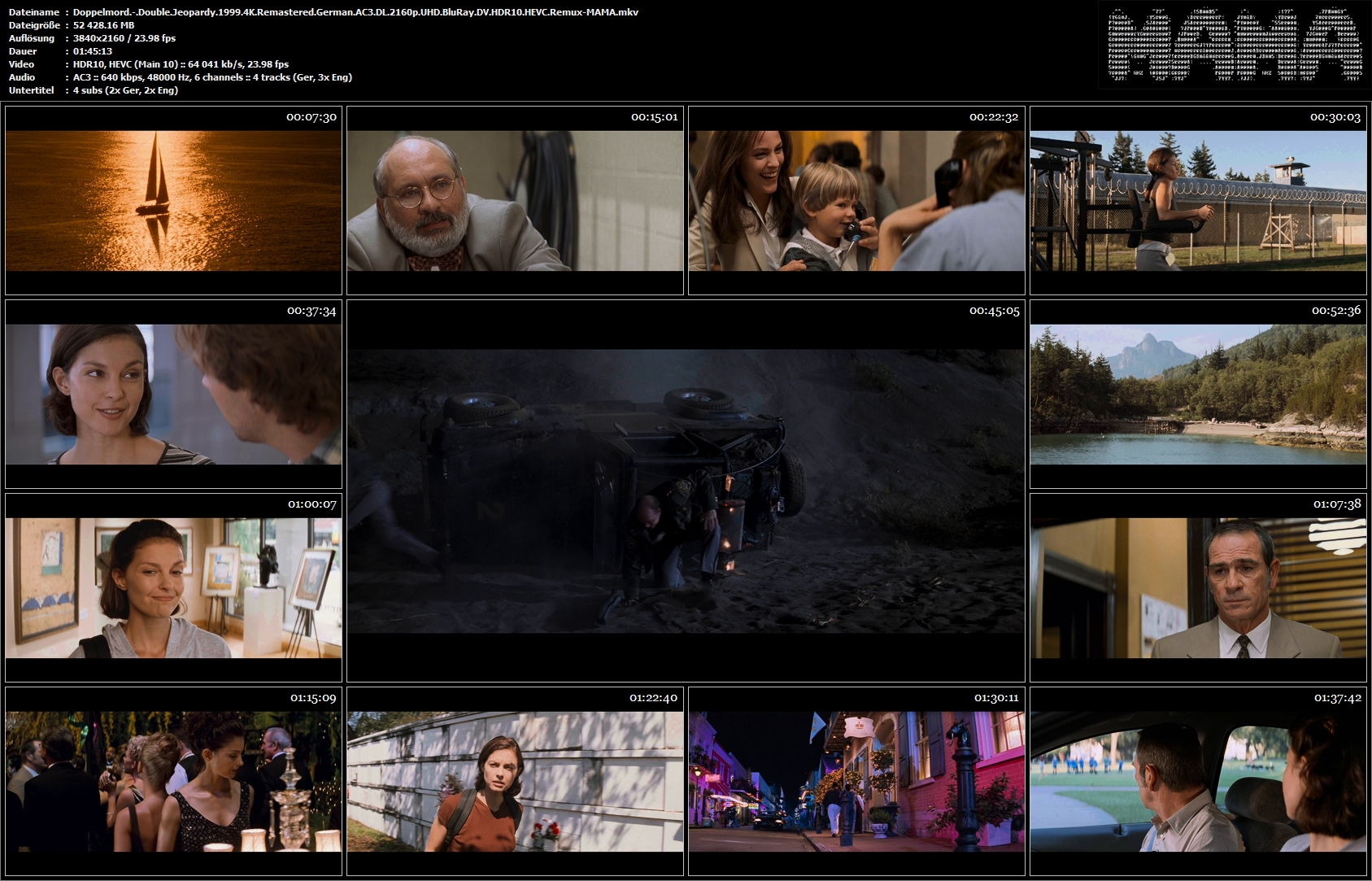The image size is (1372, 881).
Task: Click the 00:07:30 timestamp label
Action: (x=311, y=117)
